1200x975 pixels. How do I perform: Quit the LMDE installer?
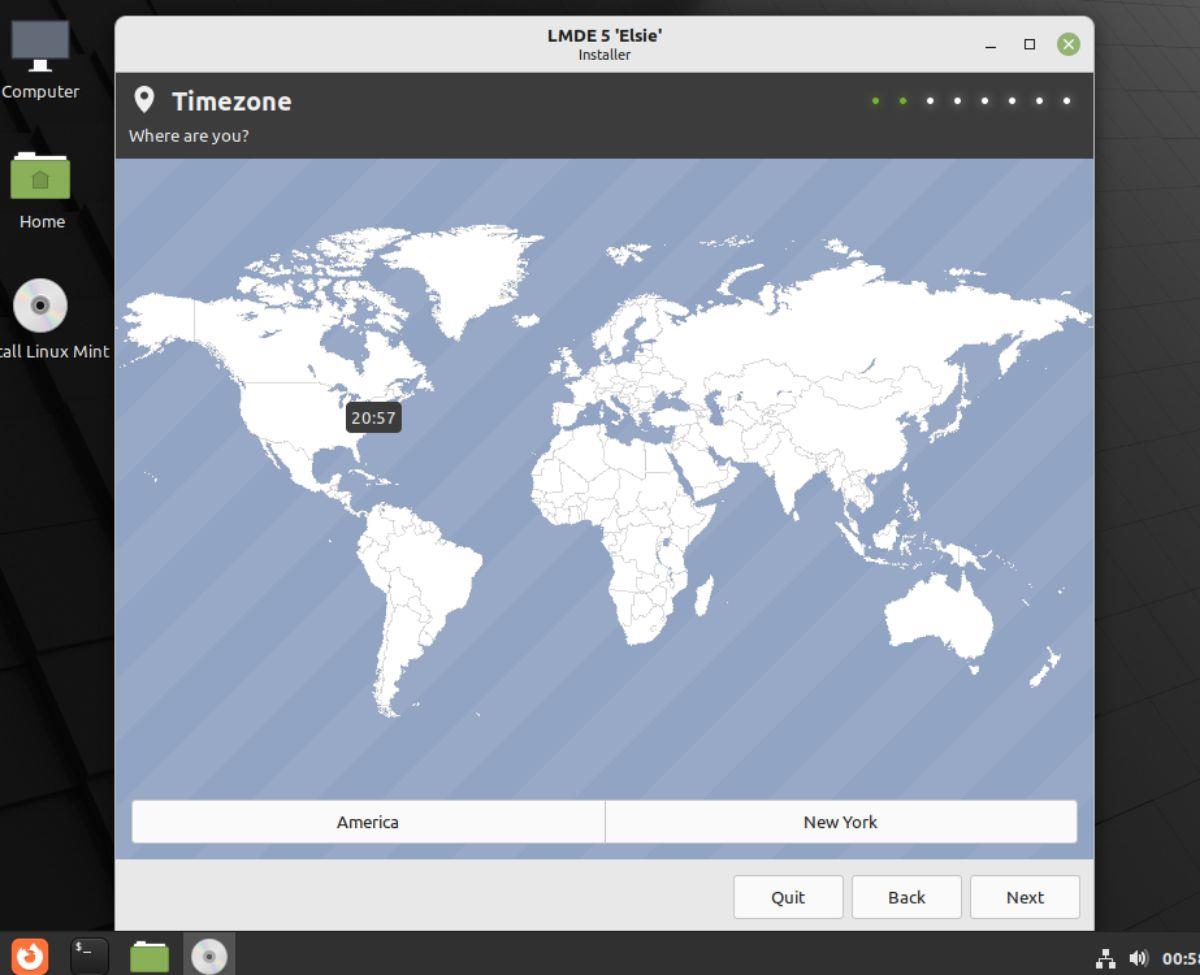pyautogui.click(x=788, y=897)
